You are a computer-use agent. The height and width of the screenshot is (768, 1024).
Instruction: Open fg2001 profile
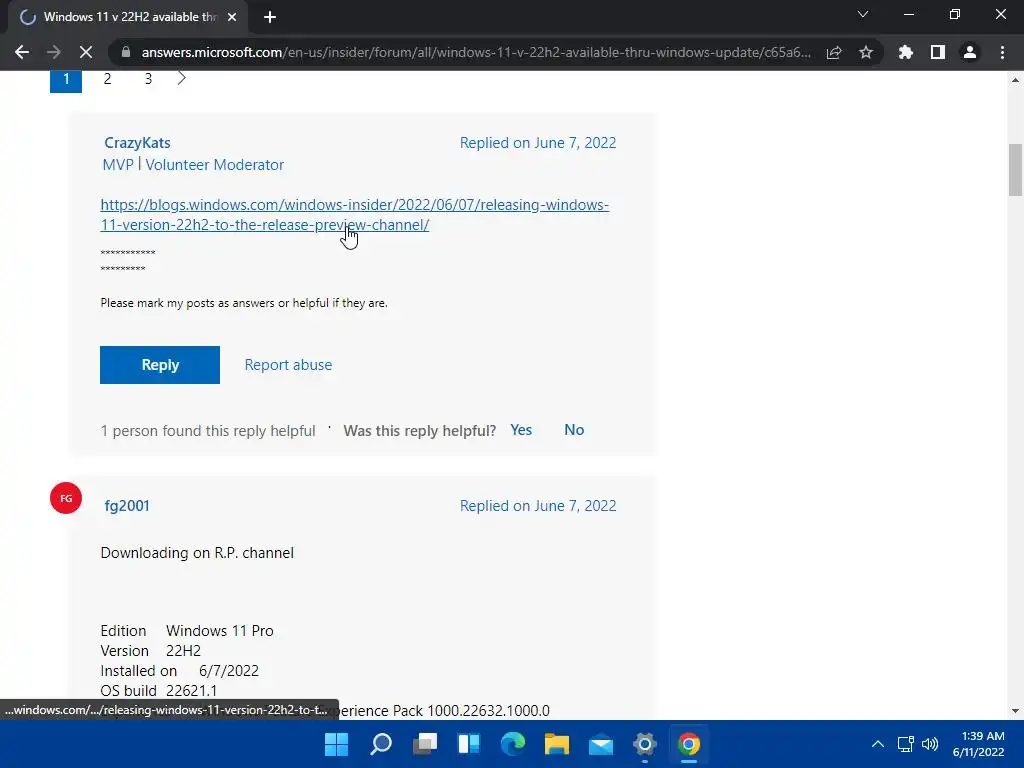[127, 505]
